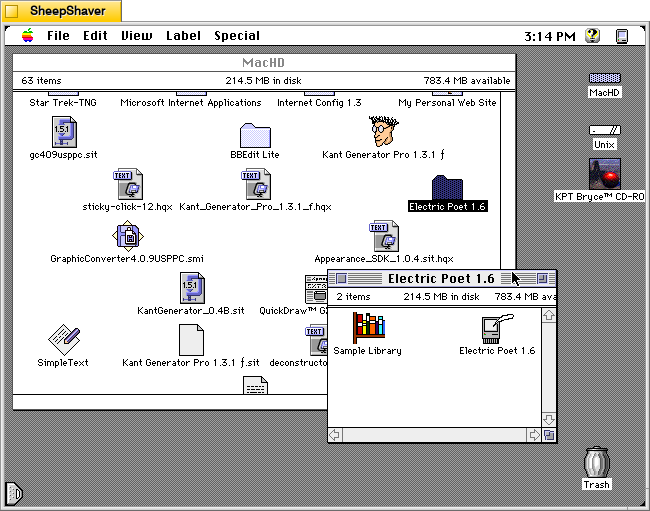Select the KPT Bryce CD-ROM desktop icon

pyautogui.click(x=605, y=174)
